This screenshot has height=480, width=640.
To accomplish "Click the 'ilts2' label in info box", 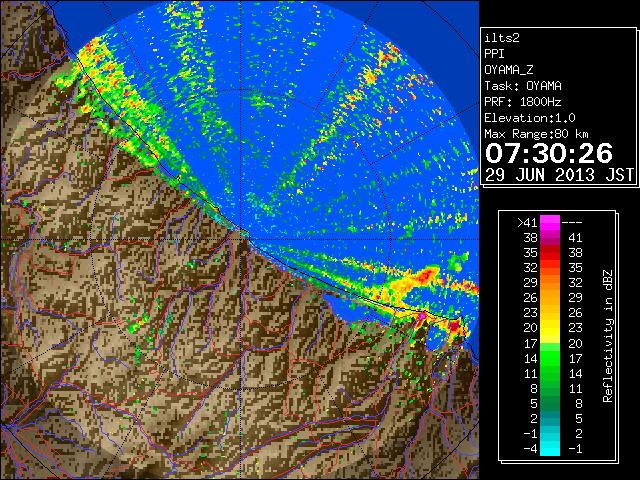I will pyautogui.click(x=502, y=38).
